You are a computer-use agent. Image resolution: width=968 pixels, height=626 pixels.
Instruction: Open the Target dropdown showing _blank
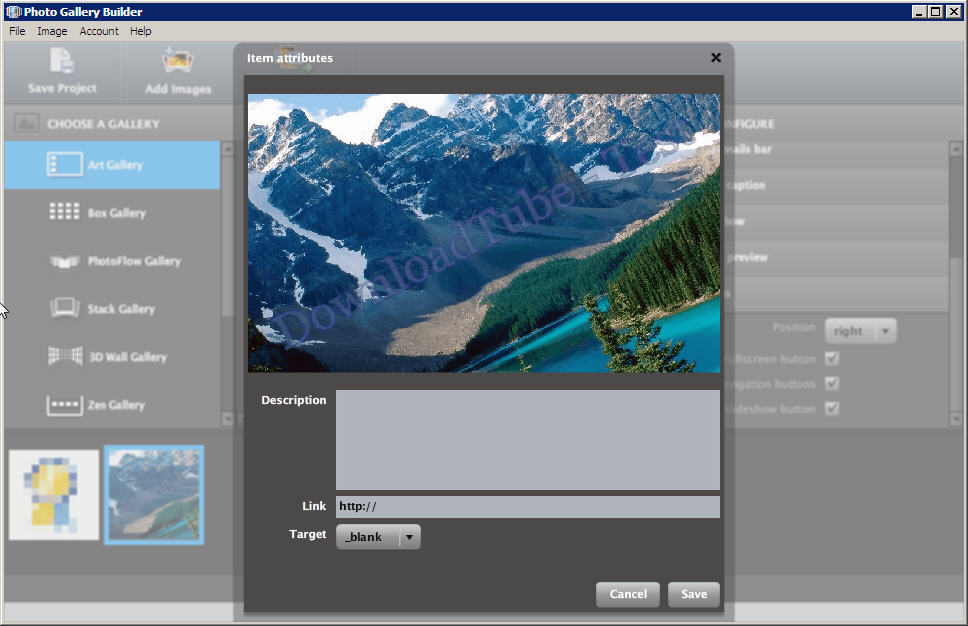click(x=378, y=536)
